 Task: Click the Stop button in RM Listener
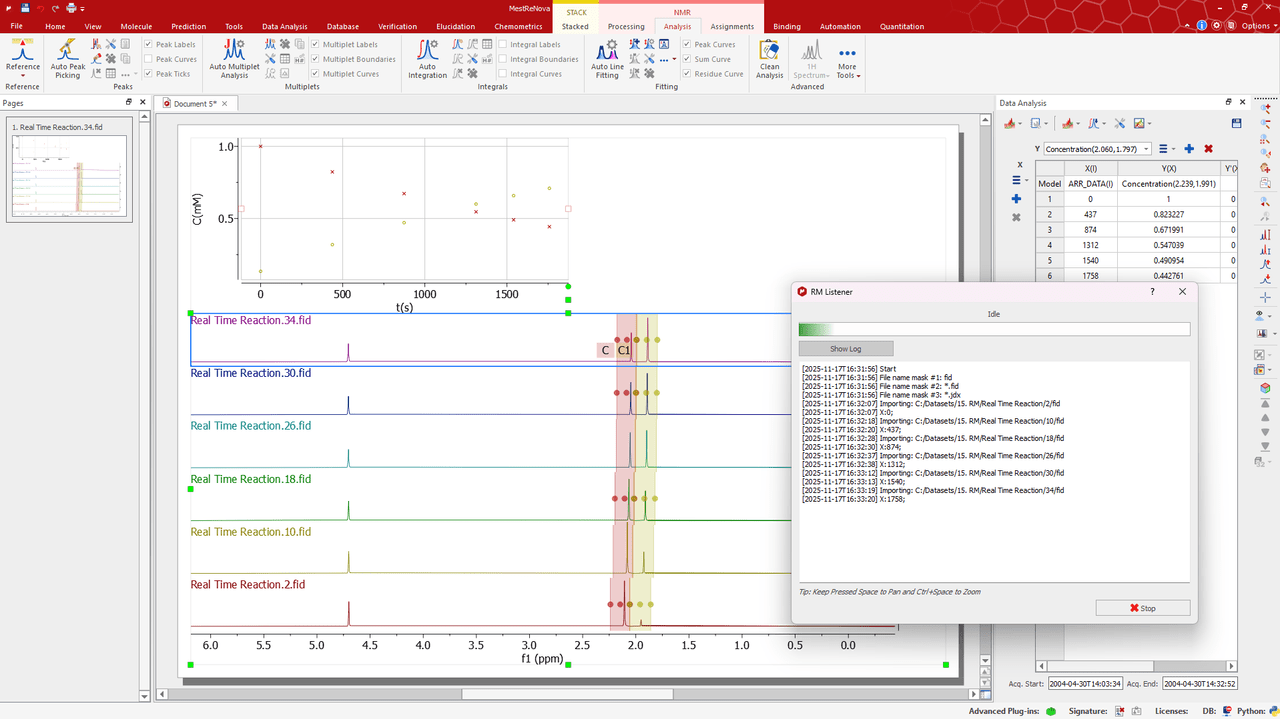(x=1142, y=608)
